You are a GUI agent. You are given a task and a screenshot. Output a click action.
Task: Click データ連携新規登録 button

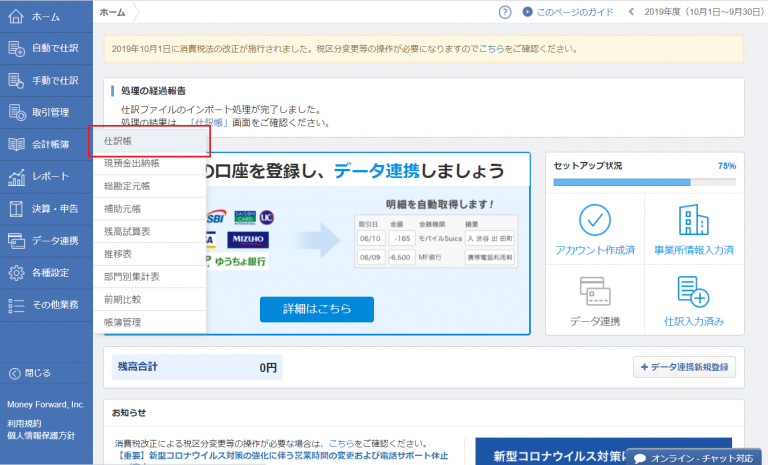685,368
